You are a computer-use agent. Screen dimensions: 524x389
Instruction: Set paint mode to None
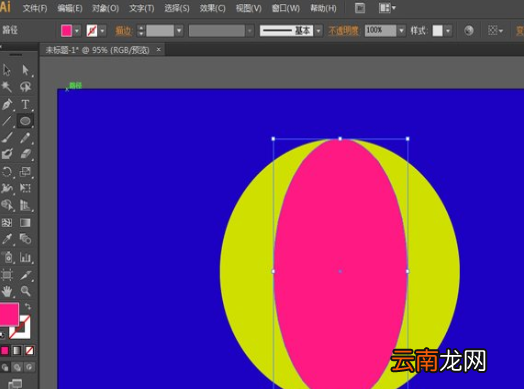click(x=29, y=351)
